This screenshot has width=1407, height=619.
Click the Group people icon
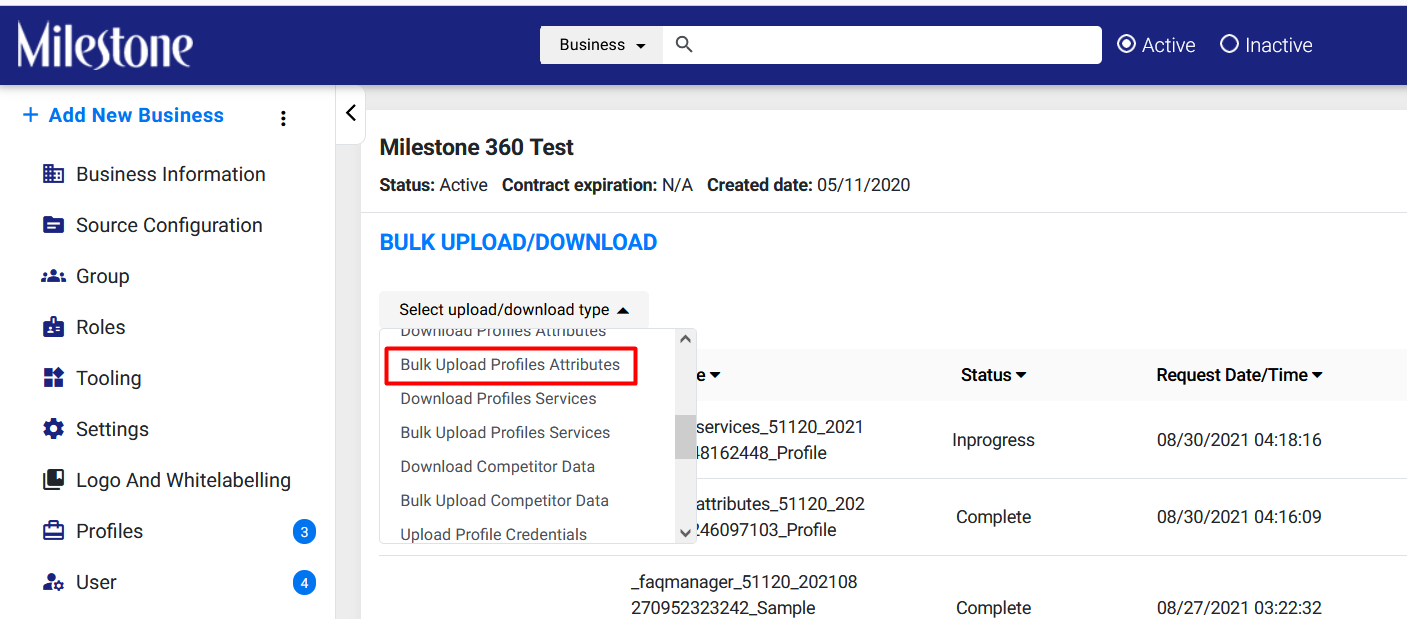(x=53, y=276)
